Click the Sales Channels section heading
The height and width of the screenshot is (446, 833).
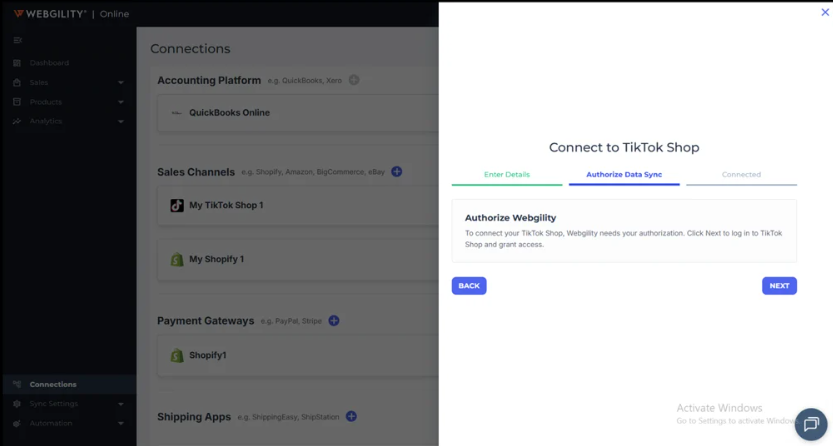(x=196, y=172)
